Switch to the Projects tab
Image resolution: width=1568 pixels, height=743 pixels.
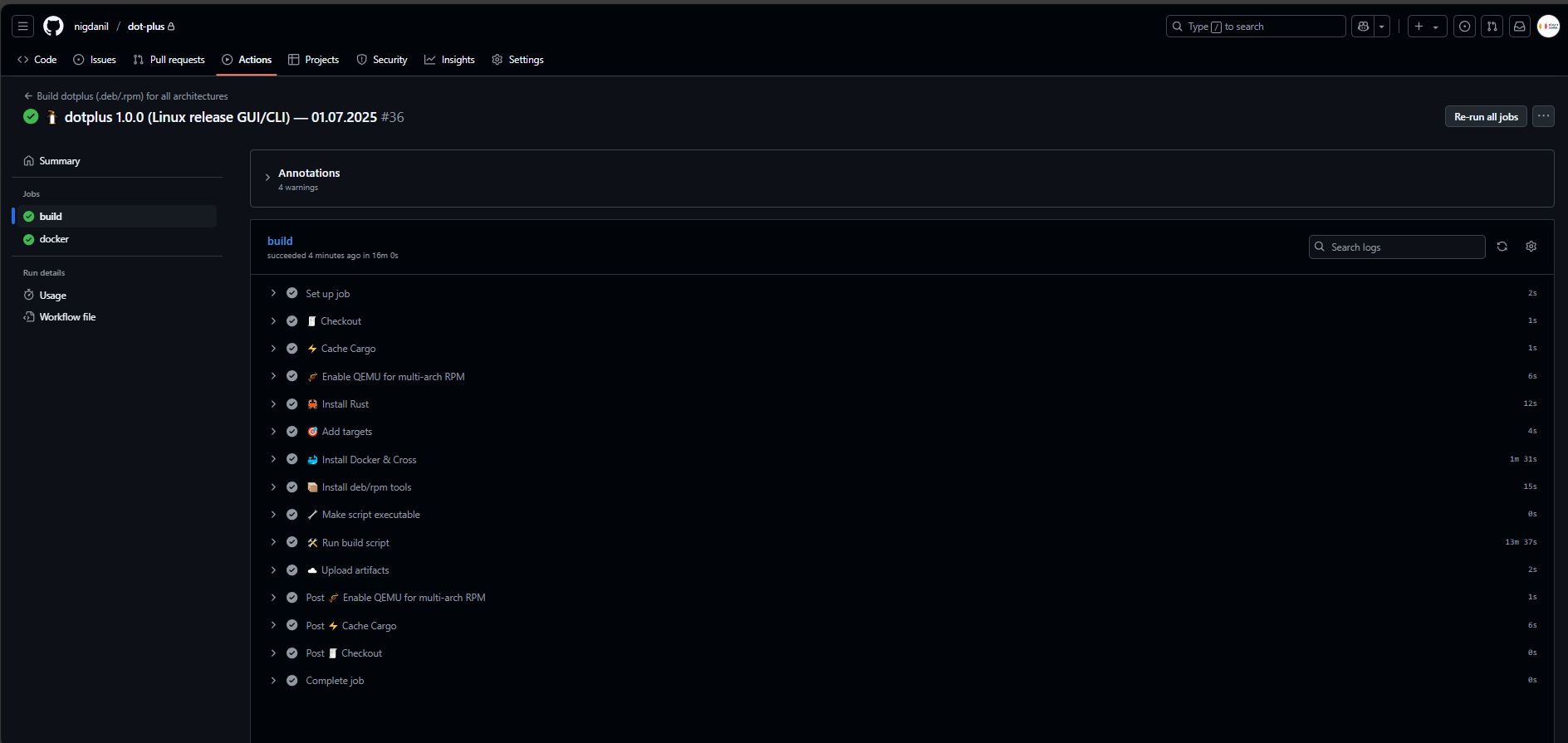pos(313,60)
